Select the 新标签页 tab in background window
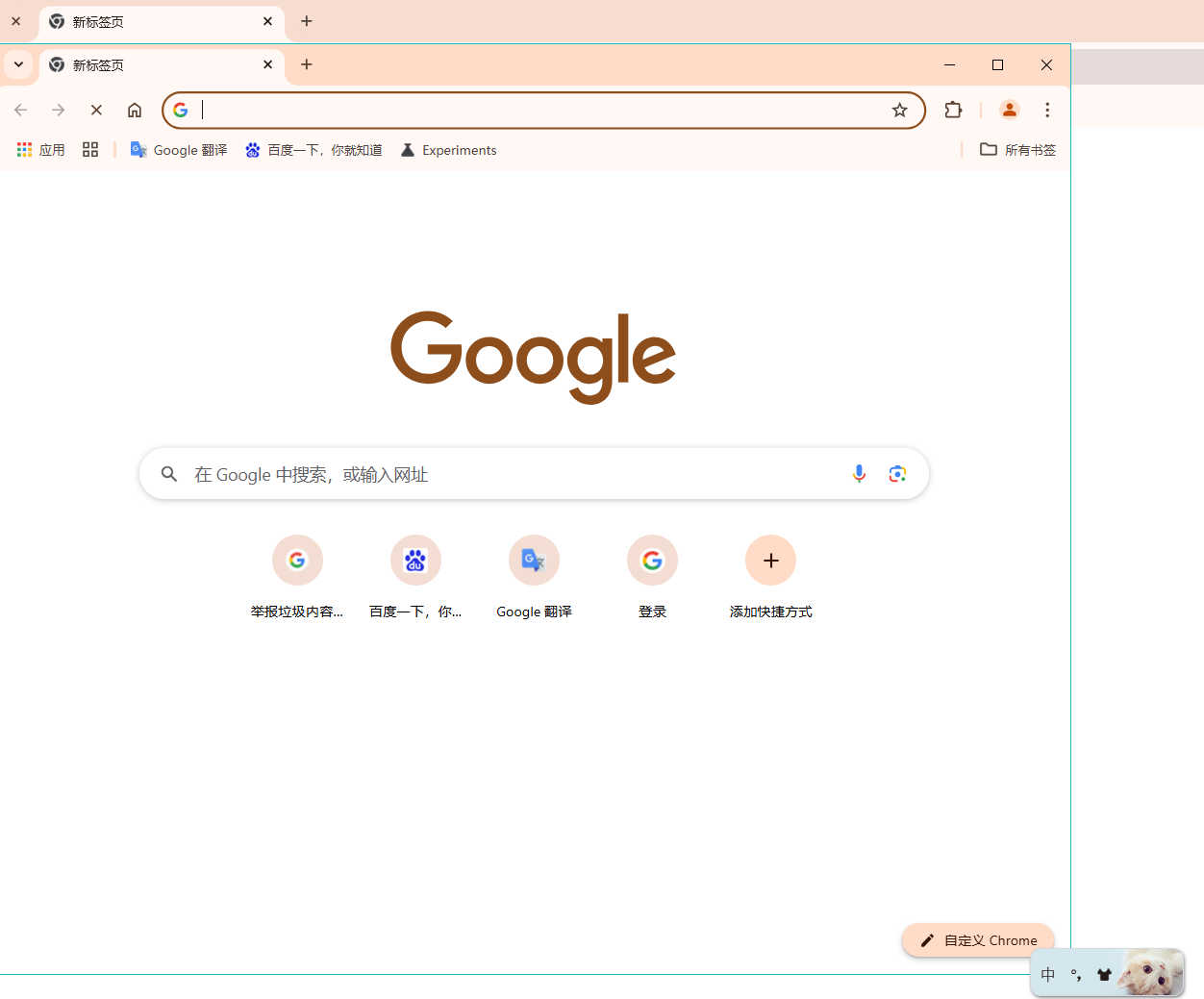 [162, 21]
